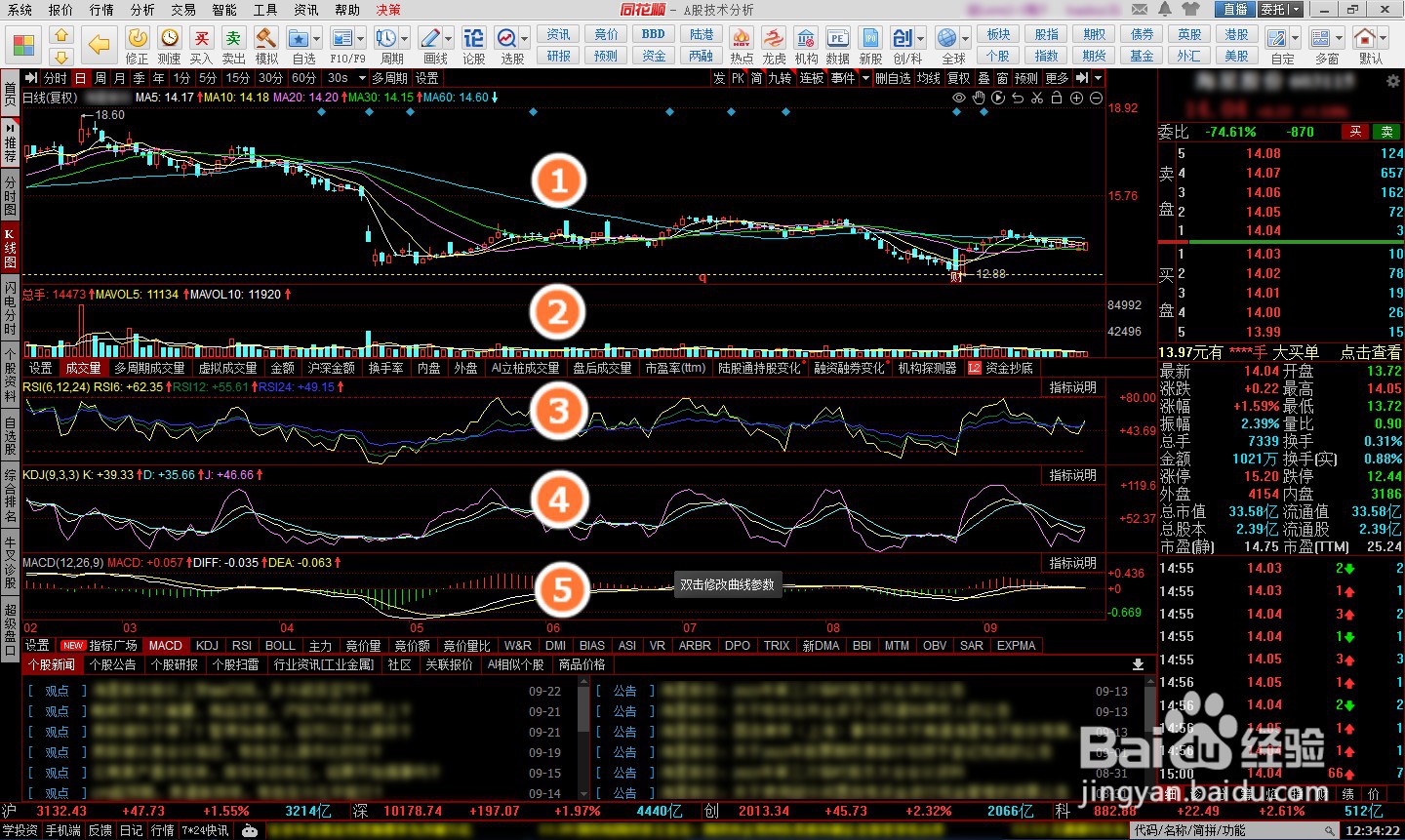Toggle the 叠 overlay button
1405x840 pixels.
click(983, 78)
